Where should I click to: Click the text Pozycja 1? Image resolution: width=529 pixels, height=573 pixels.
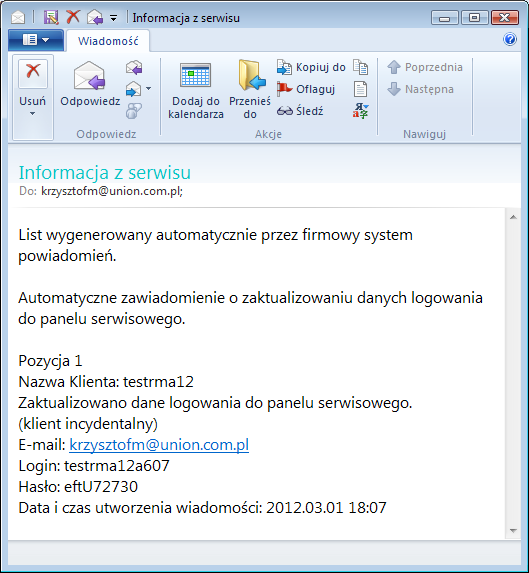click(x=50, y=361)
